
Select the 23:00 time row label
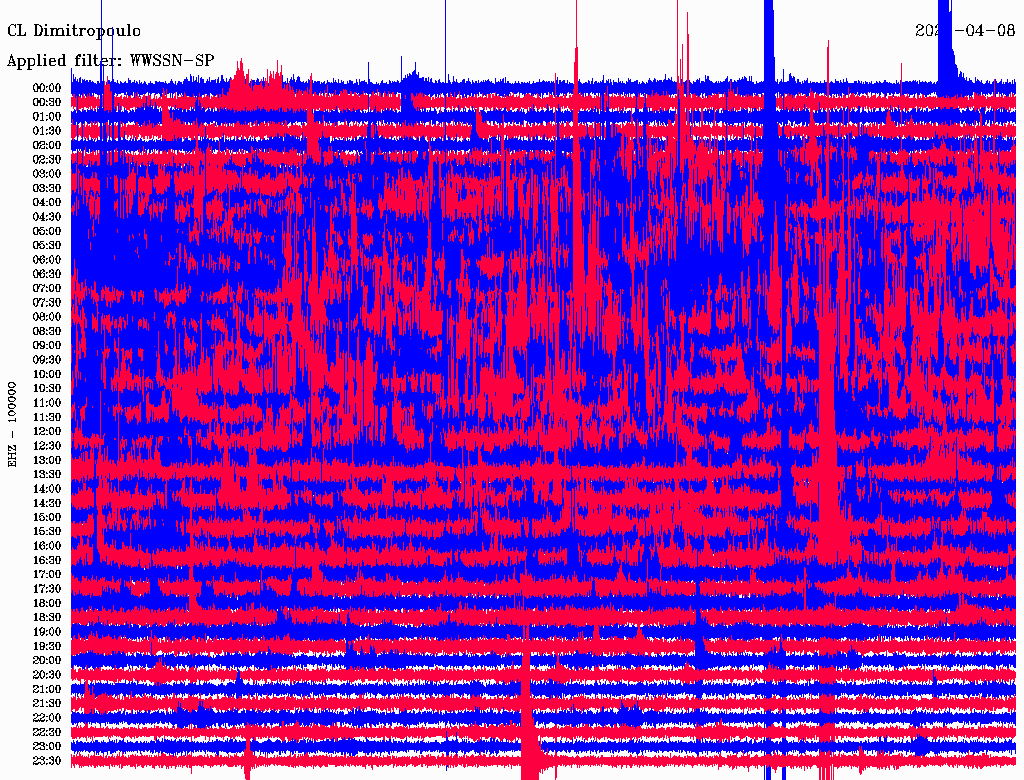(47, 746)
